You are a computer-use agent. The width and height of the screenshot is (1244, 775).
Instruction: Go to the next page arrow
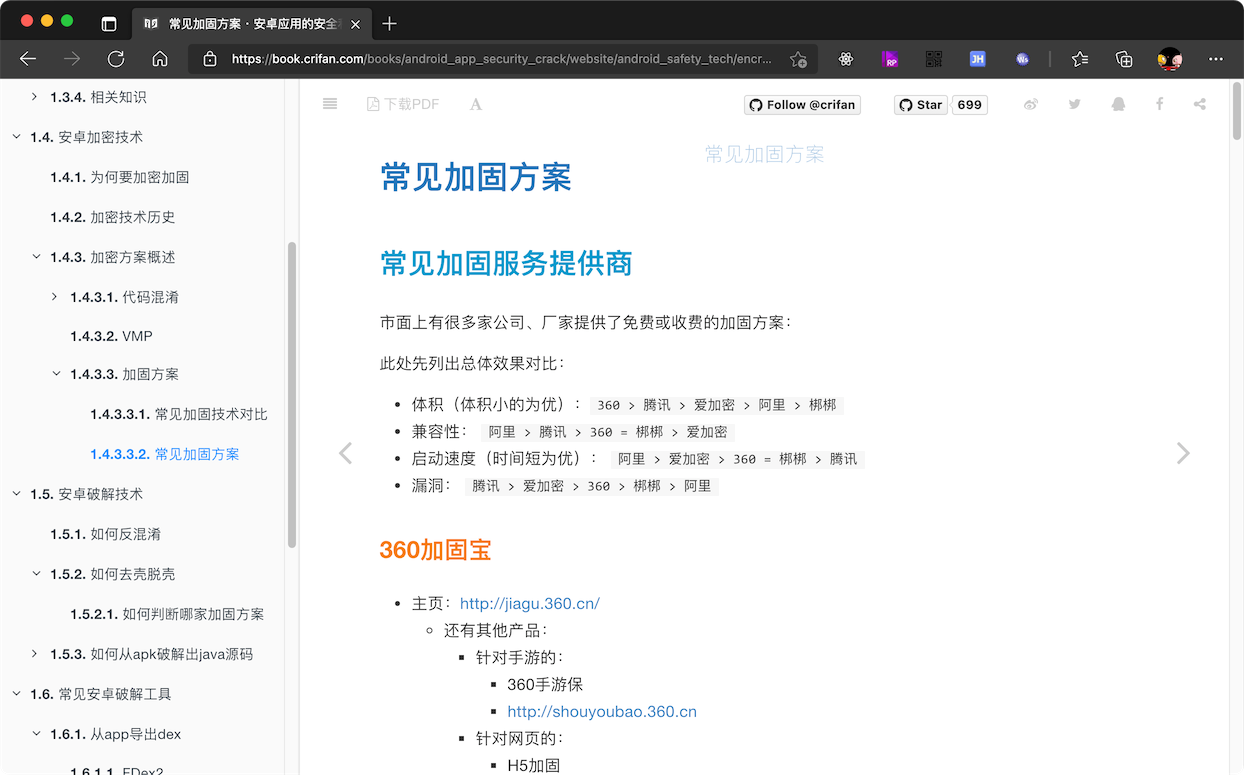point(1183,453)
